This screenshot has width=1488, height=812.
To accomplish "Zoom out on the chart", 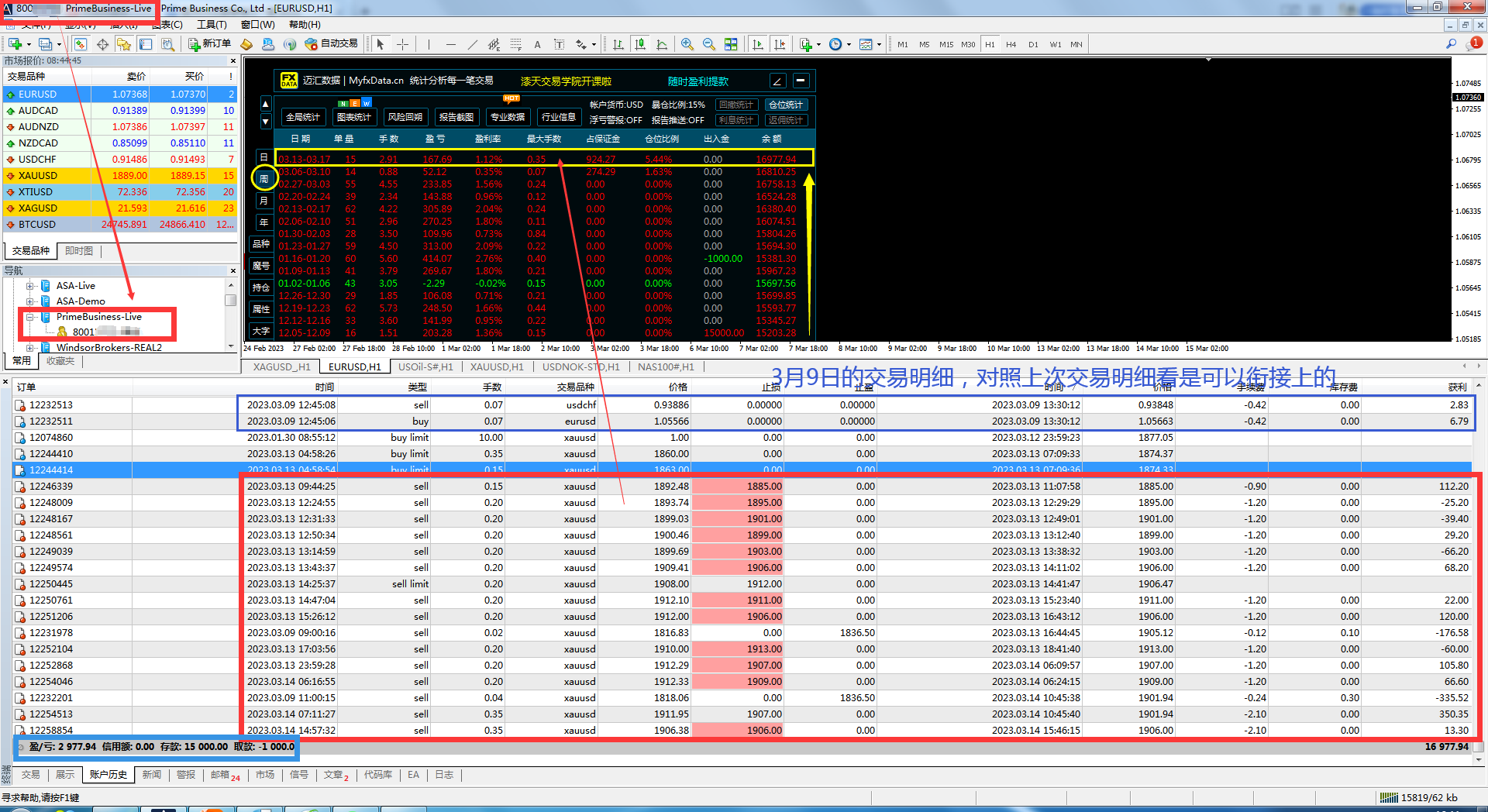I will 708,44.
